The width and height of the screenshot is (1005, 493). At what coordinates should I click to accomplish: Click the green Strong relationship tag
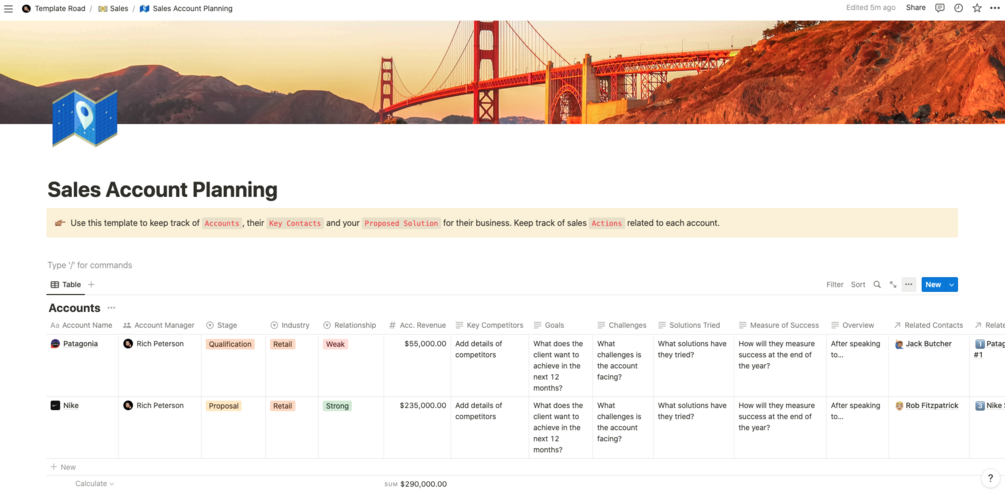[x=337, y=406]
